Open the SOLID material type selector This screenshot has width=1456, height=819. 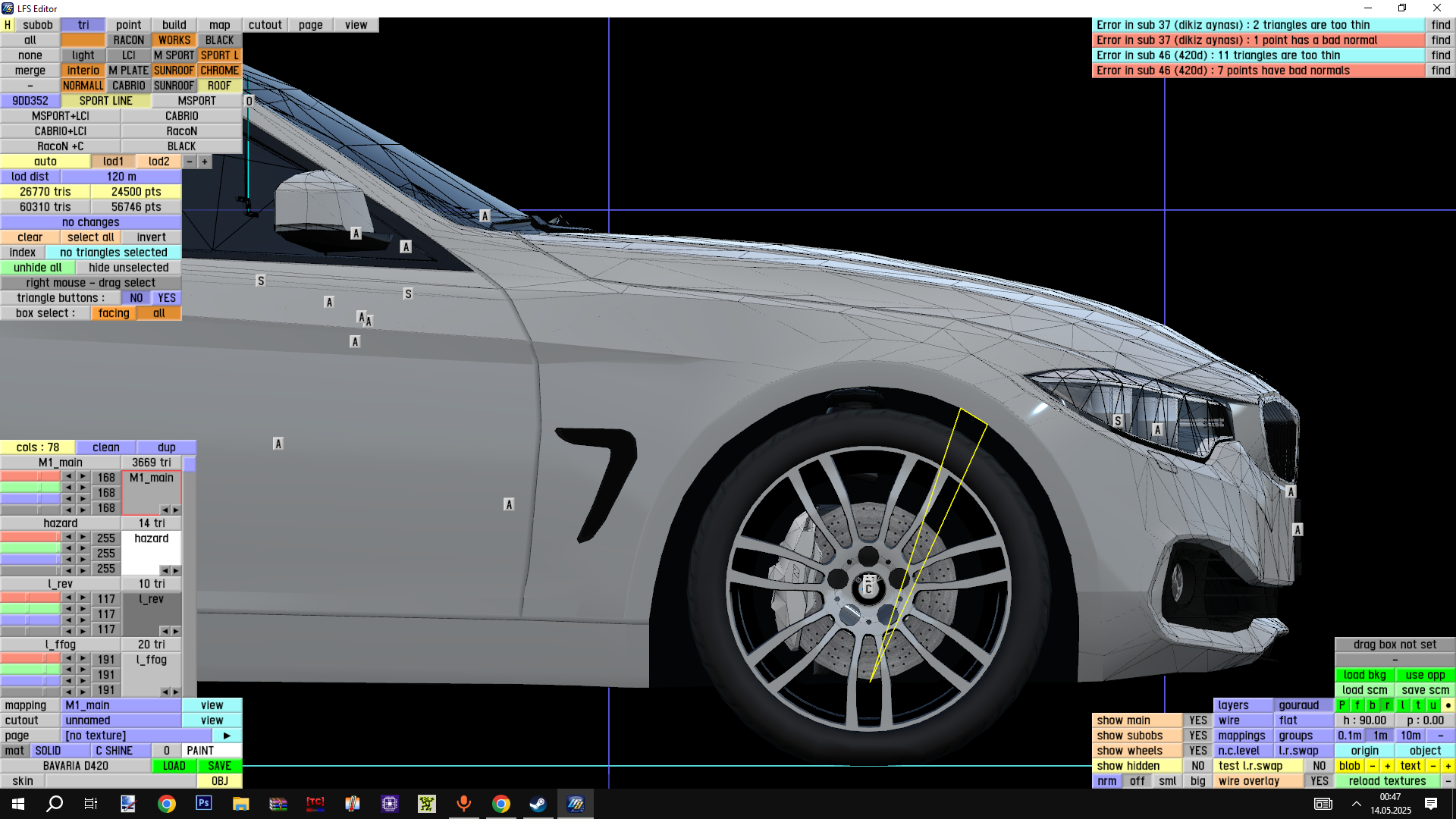59,751
